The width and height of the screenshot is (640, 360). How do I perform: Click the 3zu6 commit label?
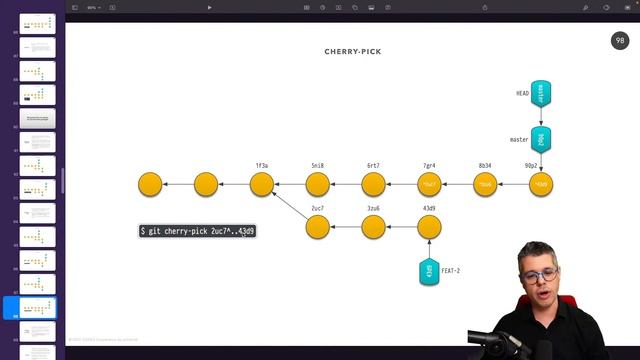pos(373,209)
